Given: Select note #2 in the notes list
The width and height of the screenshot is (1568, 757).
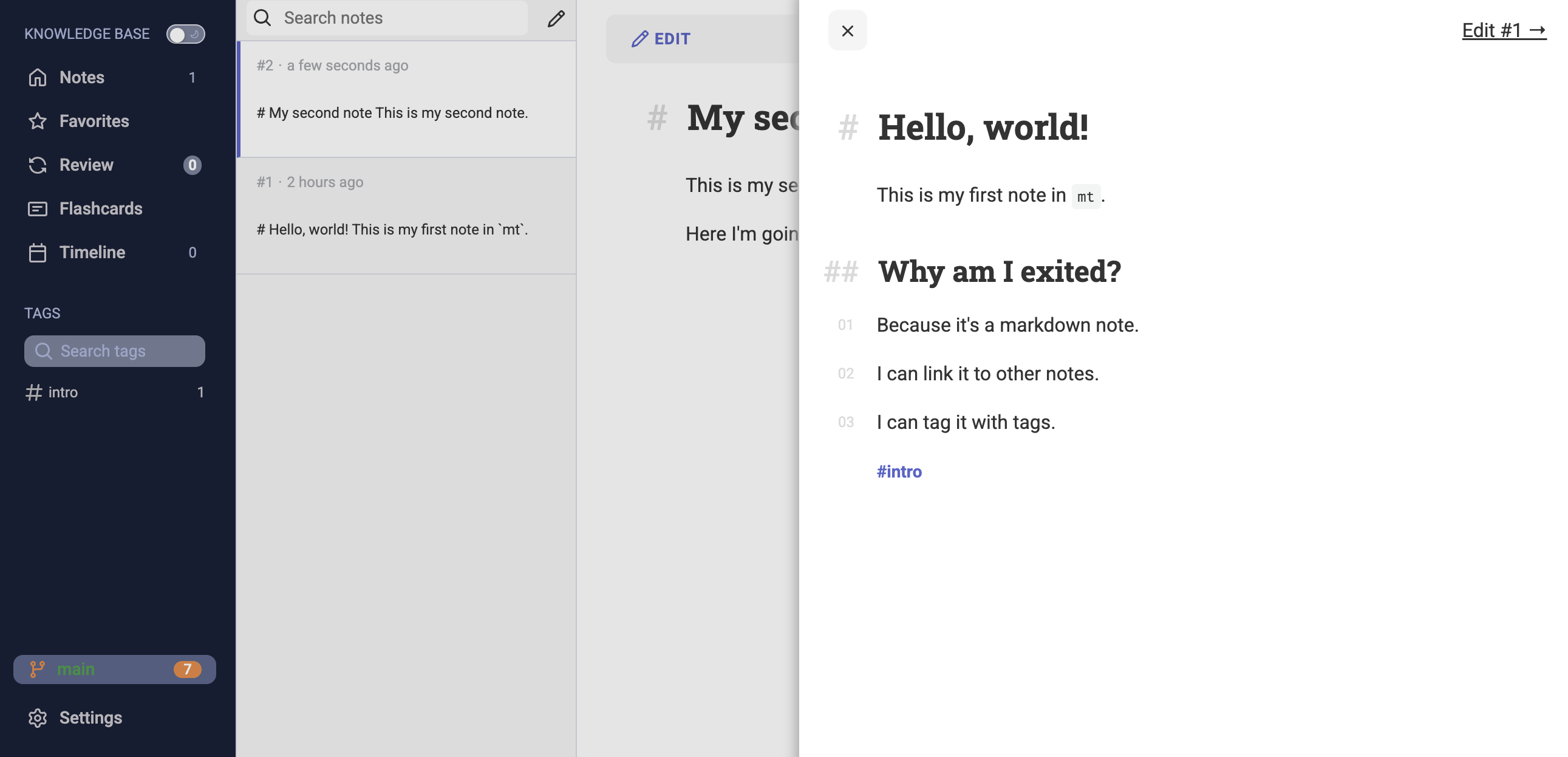Looking at the screenshot, I should 406,97.
